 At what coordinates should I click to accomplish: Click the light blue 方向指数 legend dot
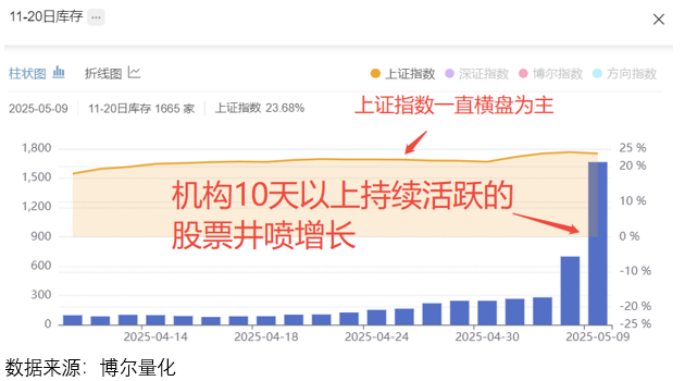click(597, 73)
